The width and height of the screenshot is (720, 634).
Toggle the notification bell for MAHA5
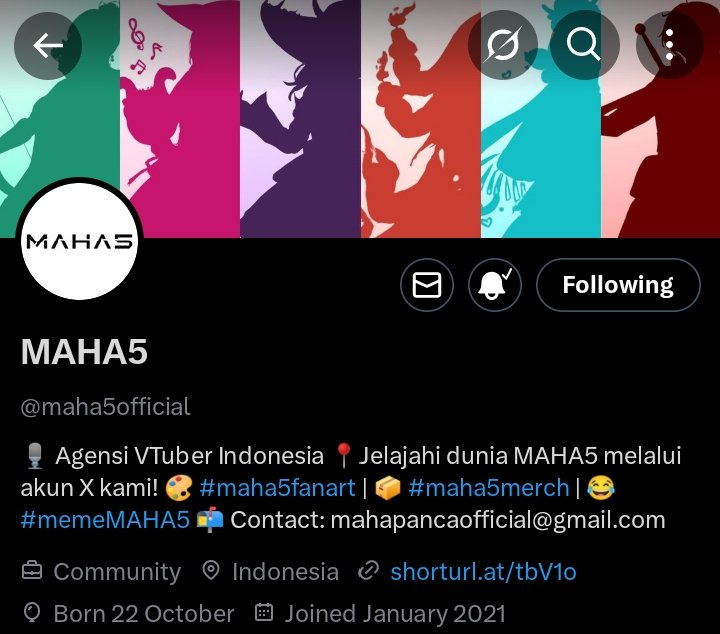[x=495, y=285]
